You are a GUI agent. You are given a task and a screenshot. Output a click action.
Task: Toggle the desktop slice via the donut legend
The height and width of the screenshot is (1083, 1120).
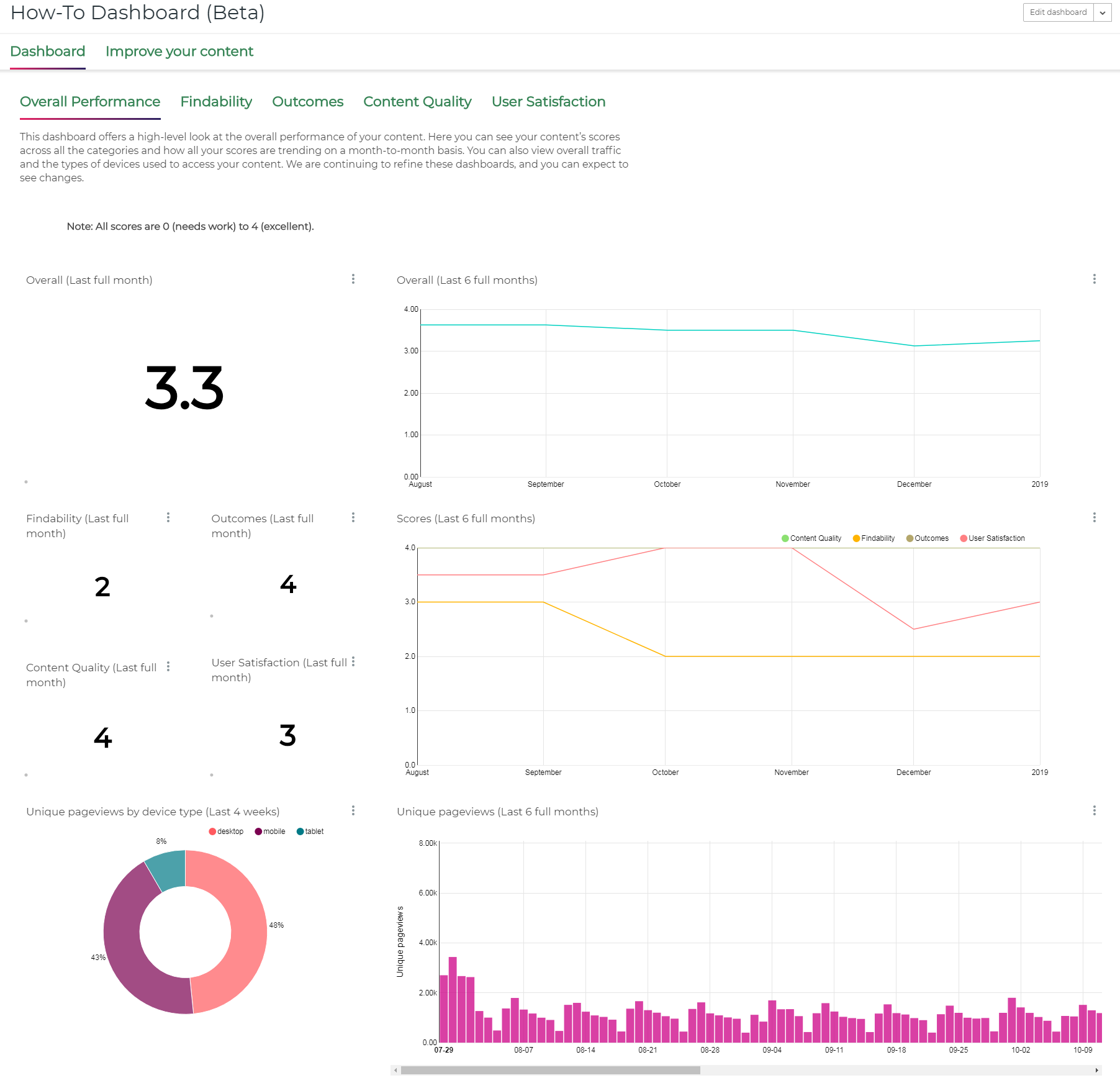pos(227,831)
